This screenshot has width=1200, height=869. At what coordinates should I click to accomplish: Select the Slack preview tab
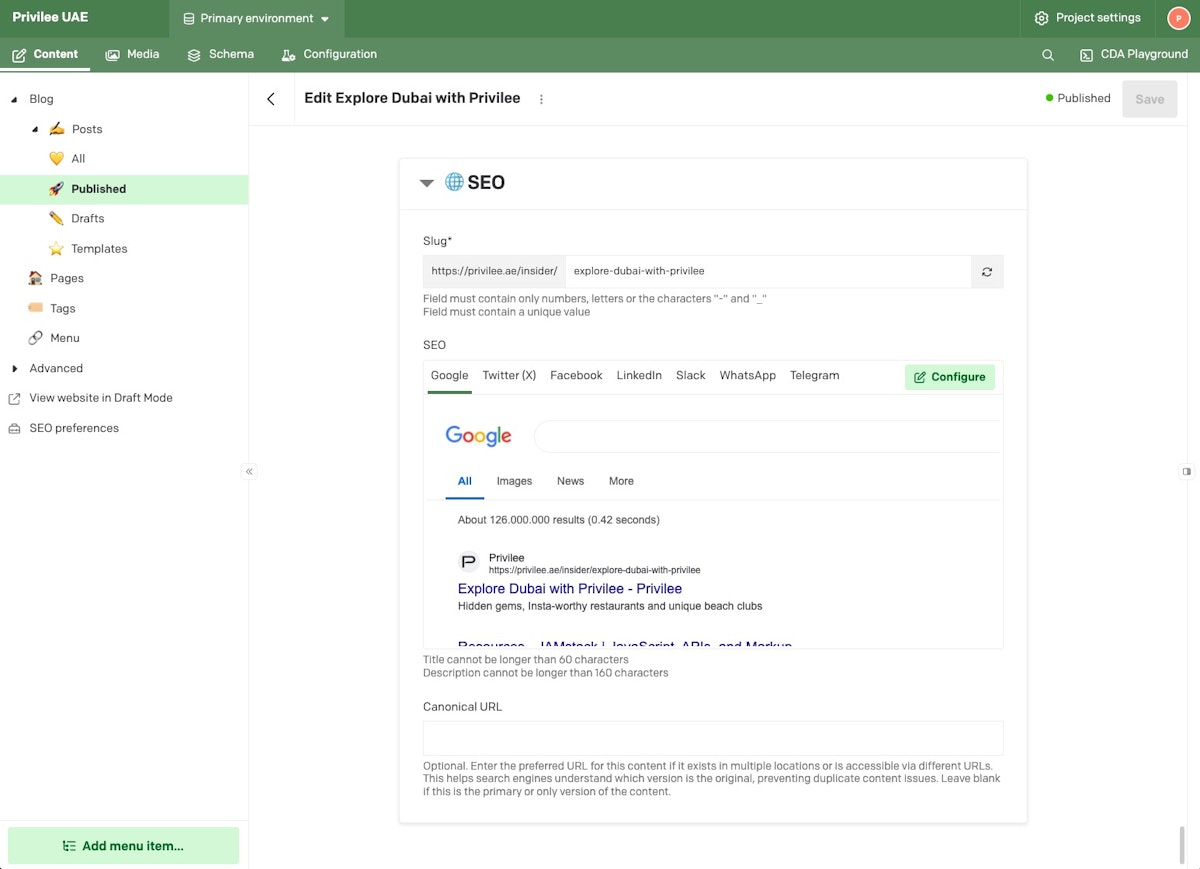(x=691, y=376)
